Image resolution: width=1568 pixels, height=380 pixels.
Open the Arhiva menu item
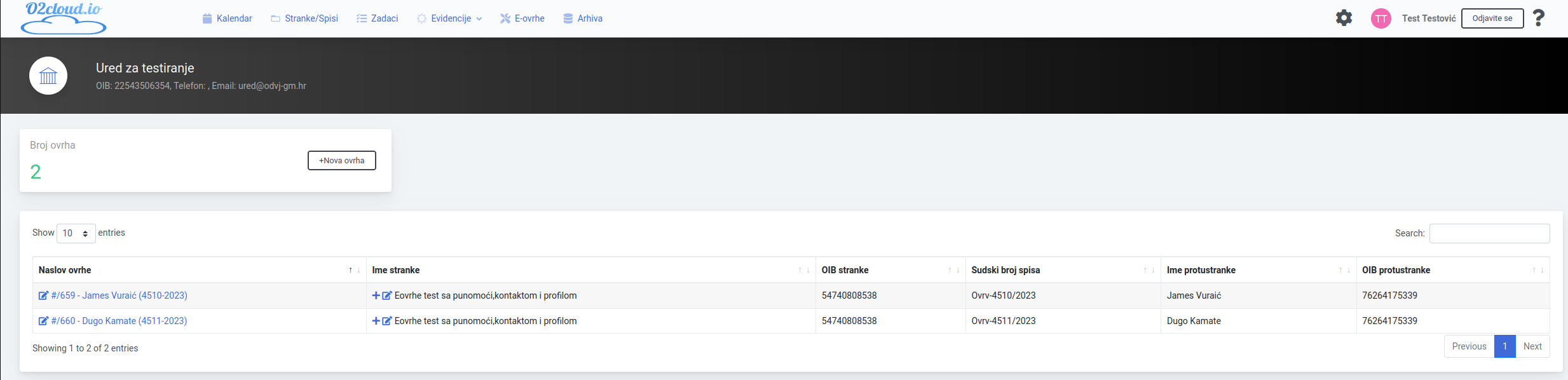point(583,18)
